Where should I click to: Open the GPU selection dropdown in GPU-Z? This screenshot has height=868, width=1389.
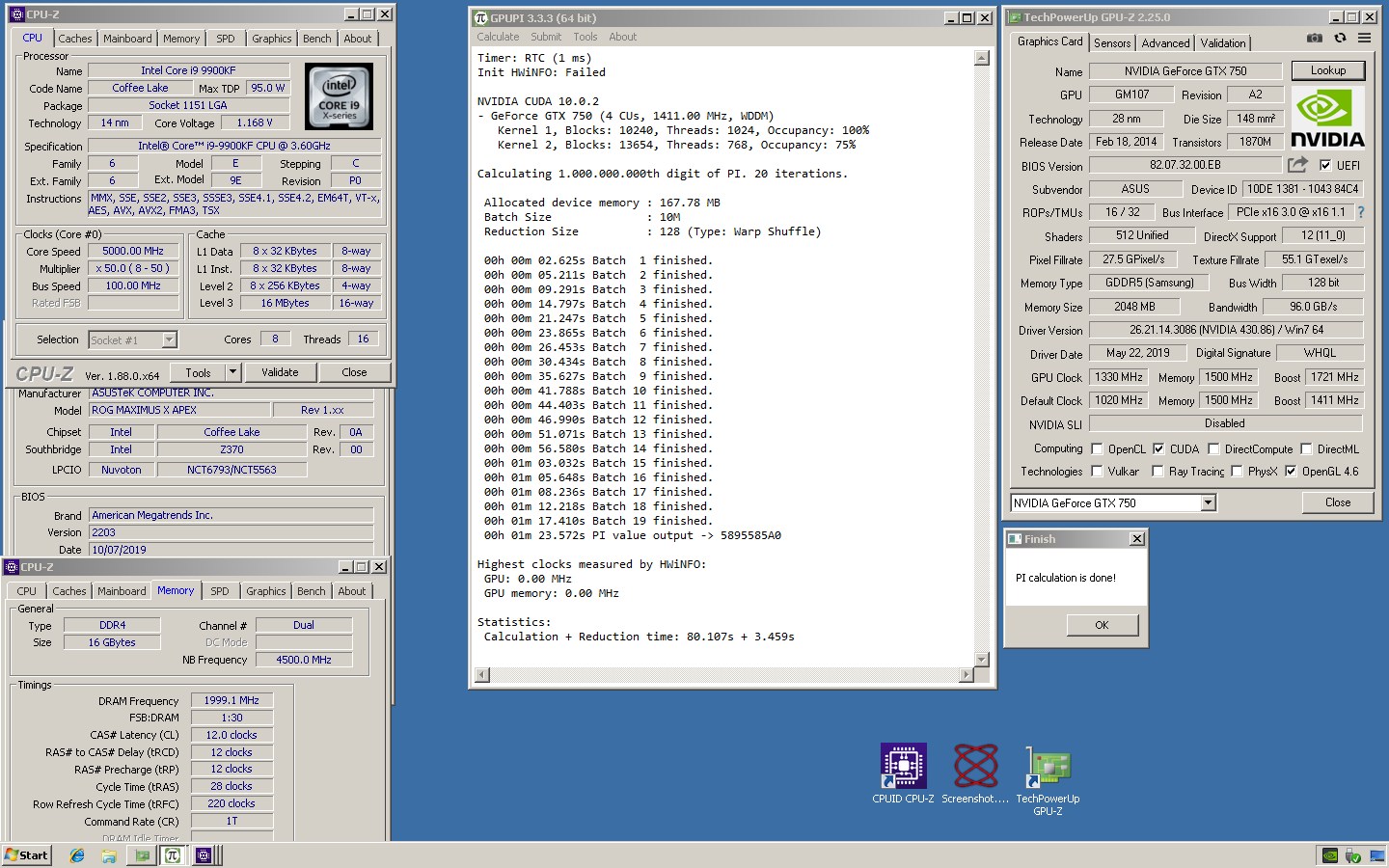[1208, 502]
